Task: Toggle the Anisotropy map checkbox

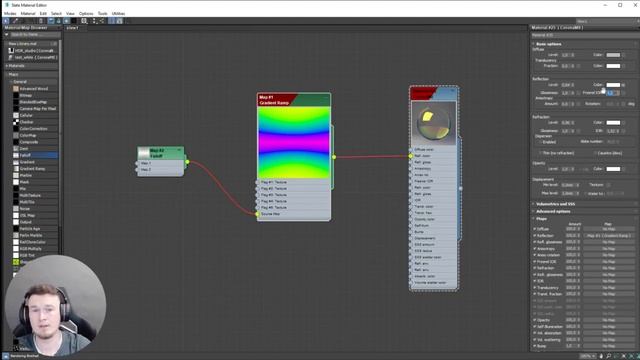Action: click(534, 249)
